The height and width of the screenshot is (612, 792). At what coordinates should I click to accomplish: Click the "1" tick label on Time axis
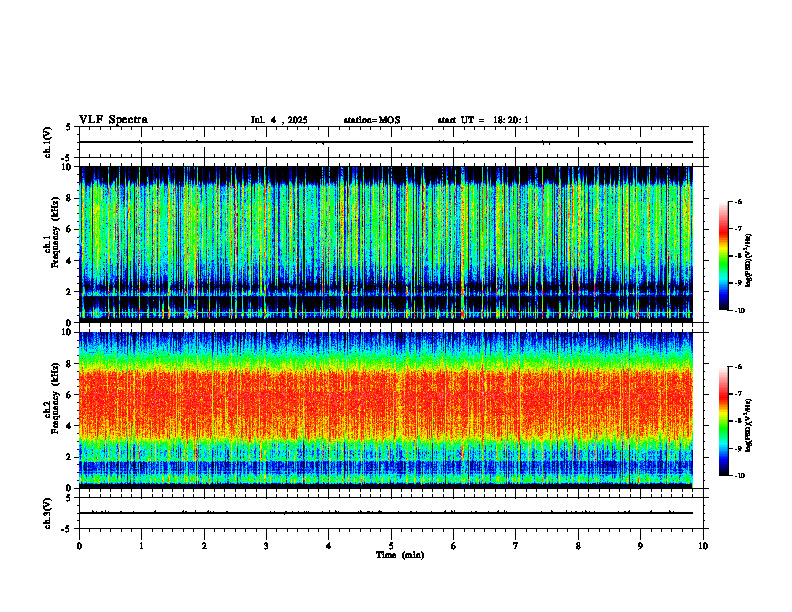pos(141,546)
